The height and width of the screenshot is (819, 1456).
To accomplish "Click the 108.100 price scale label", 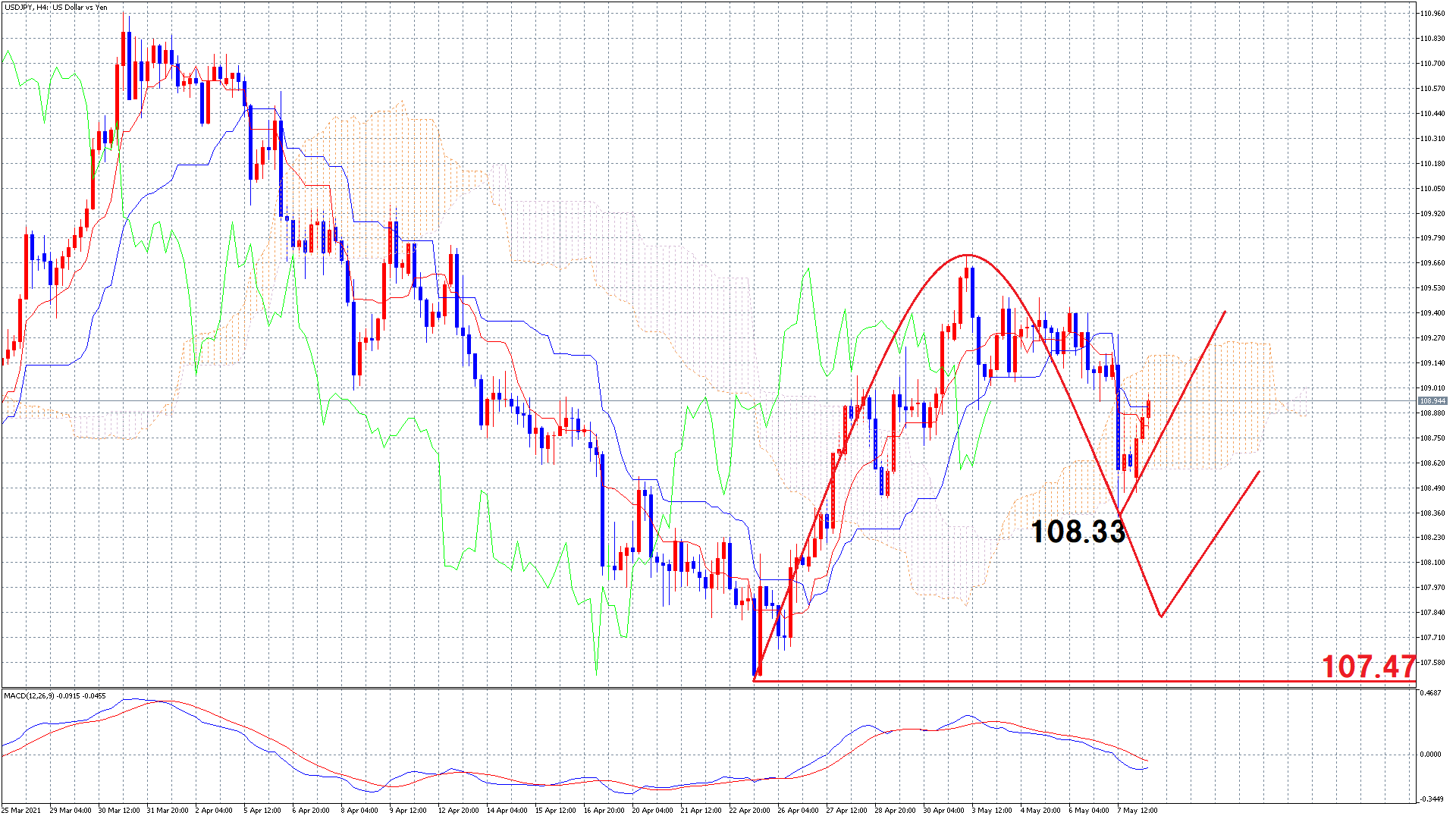I will point(1432,563).
